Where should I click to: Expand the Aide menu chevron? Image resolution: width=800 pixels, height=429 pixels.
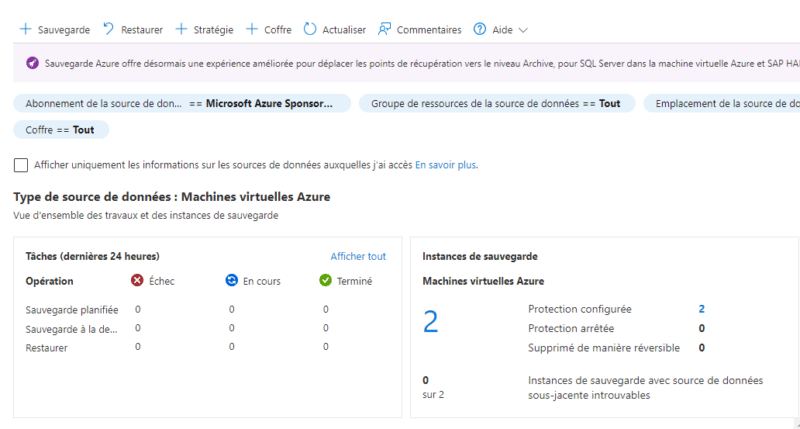pyautogui.click(x=523, y=30)
